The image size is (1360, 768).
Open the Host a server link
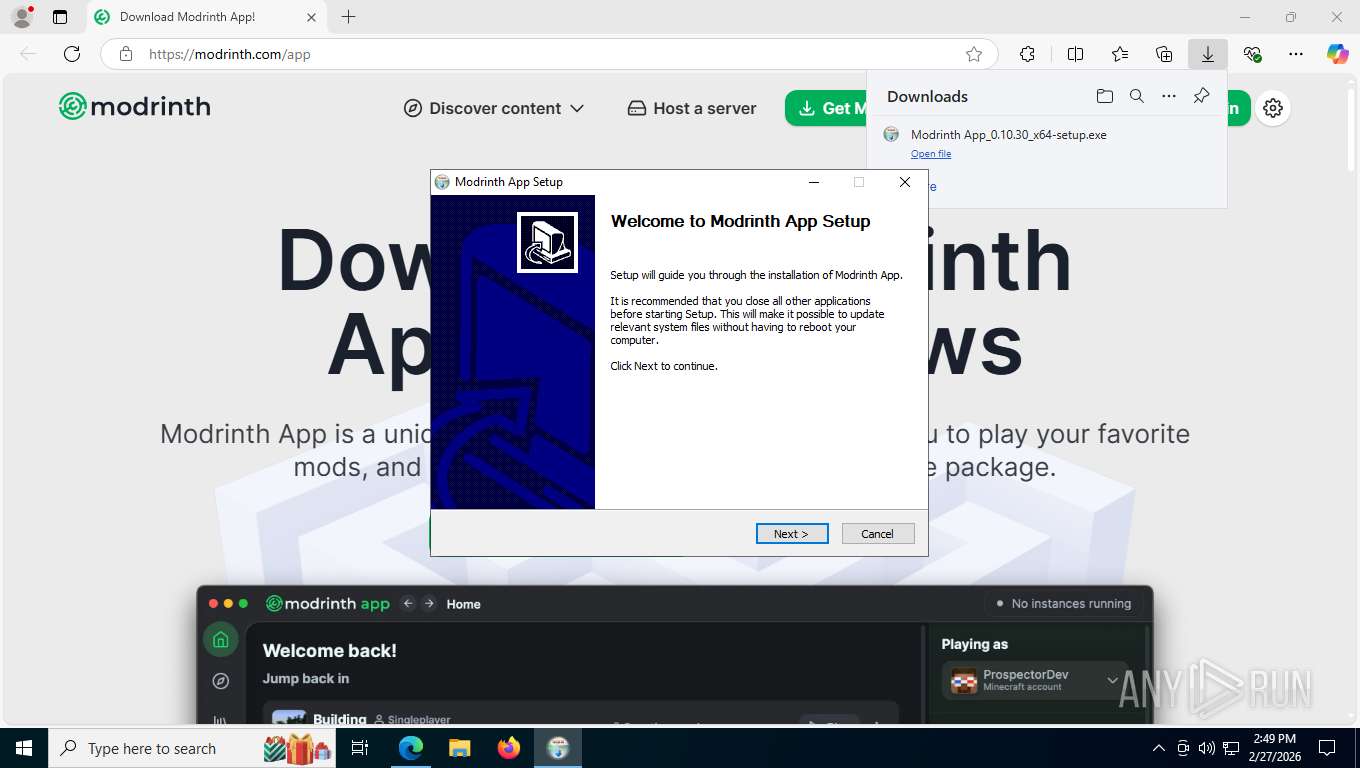[692, 108]
